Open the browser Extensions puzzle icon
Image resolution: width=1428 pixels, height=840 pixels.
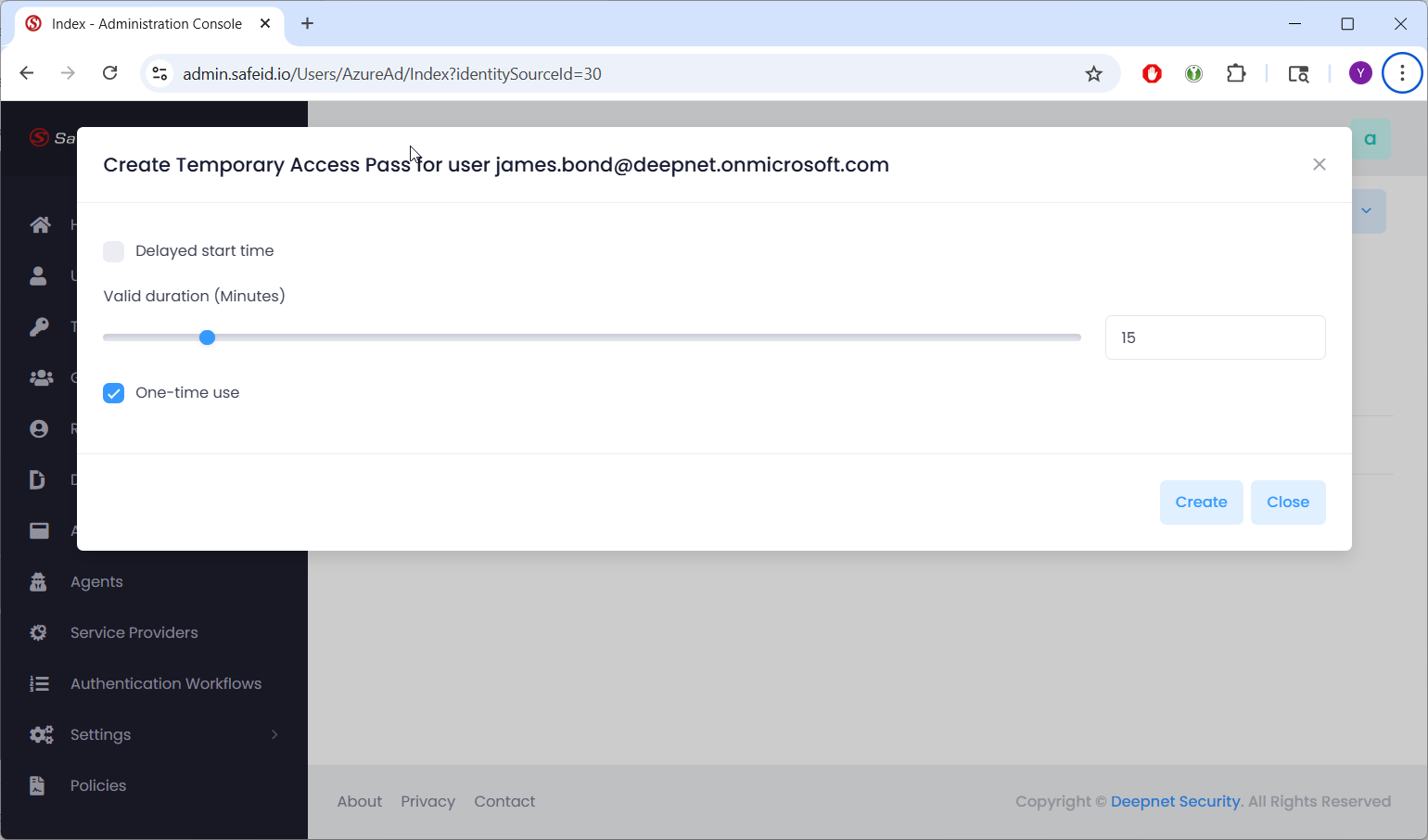(x=1236, y=74)
